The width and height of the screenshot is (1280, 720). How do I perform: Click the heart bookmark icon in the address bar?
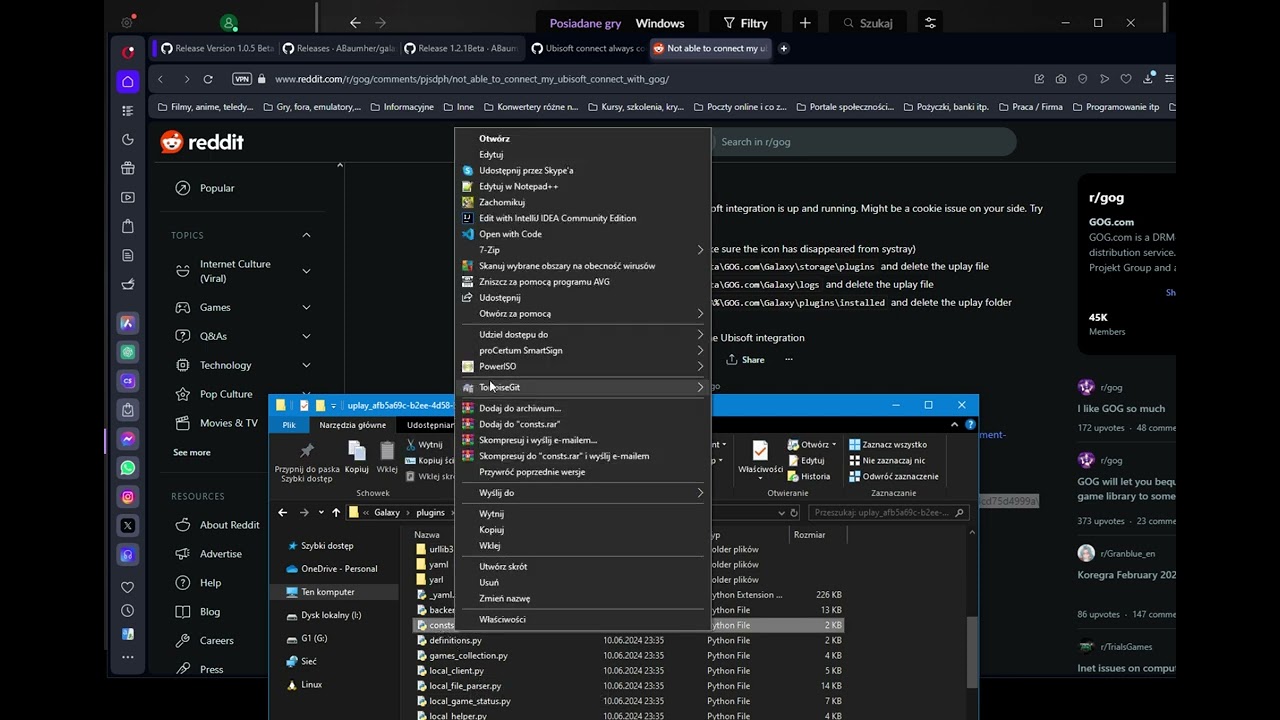pyautogui.click(x=1126, y=79)
